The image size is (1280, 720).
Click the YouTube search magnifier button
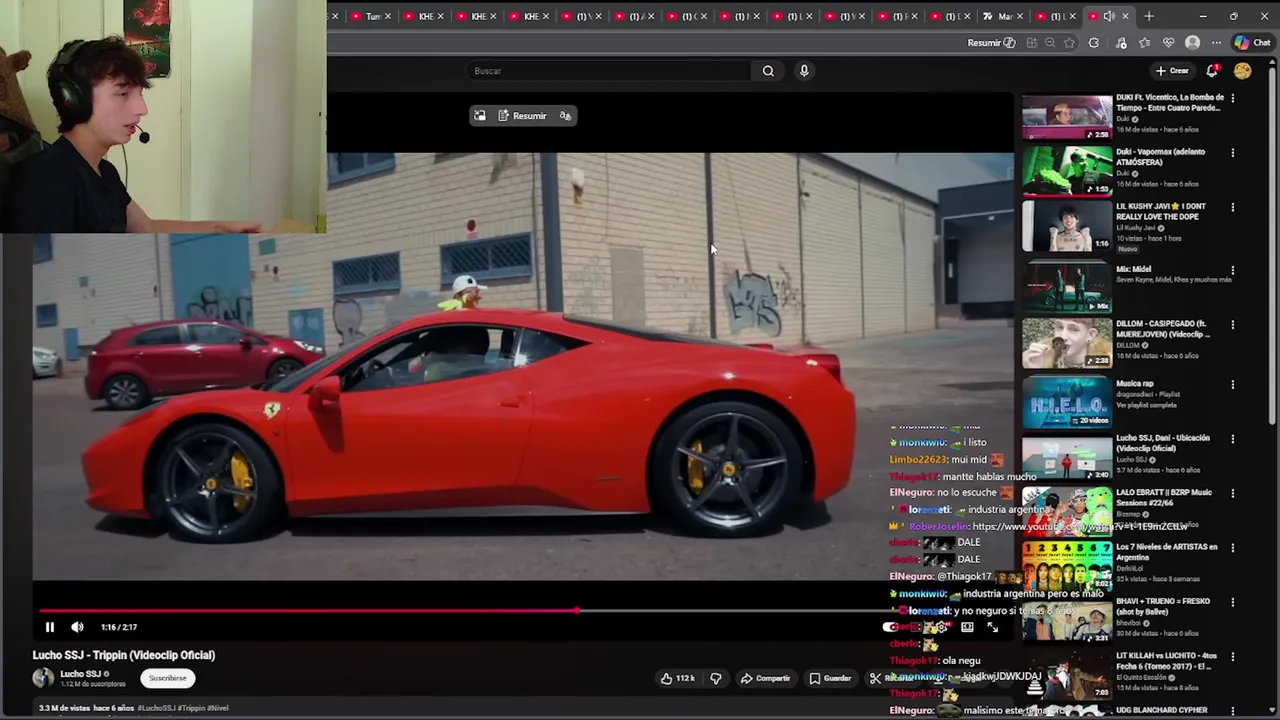point(768,71)
